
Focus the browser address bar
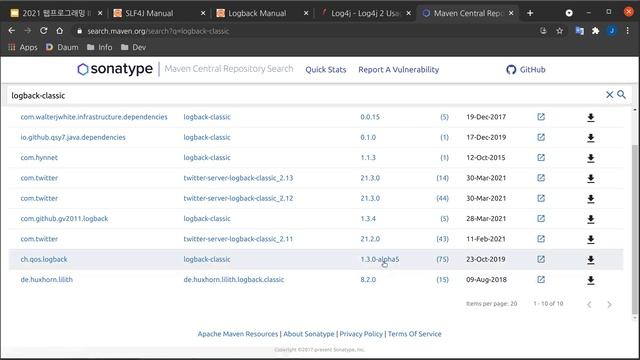tap(306, 31)
